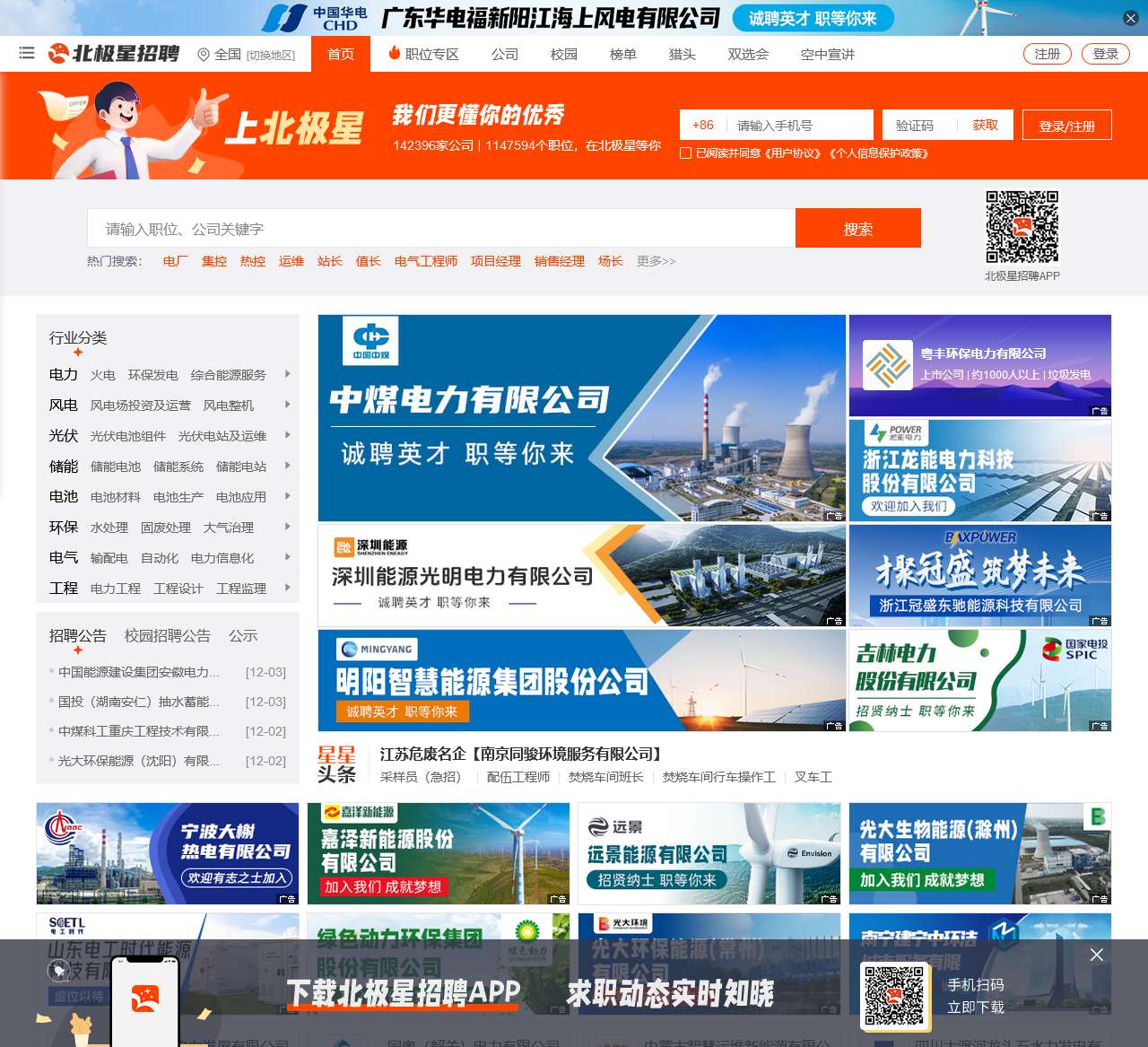Click the 北极星招聘 logo
1148x1047 pixels.
114,54
